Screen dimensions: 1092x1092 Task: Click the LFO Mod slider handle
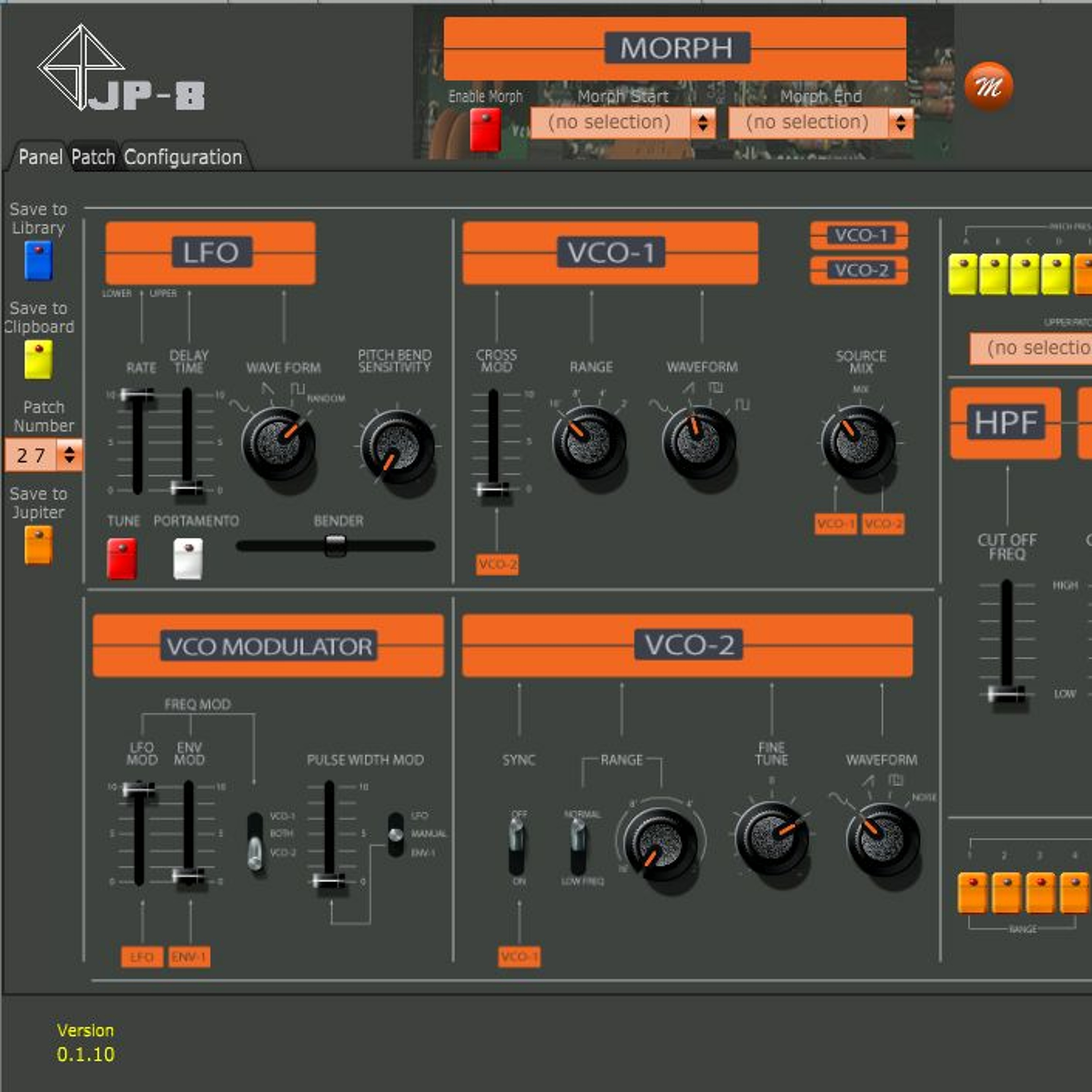[x=138, y=789]
